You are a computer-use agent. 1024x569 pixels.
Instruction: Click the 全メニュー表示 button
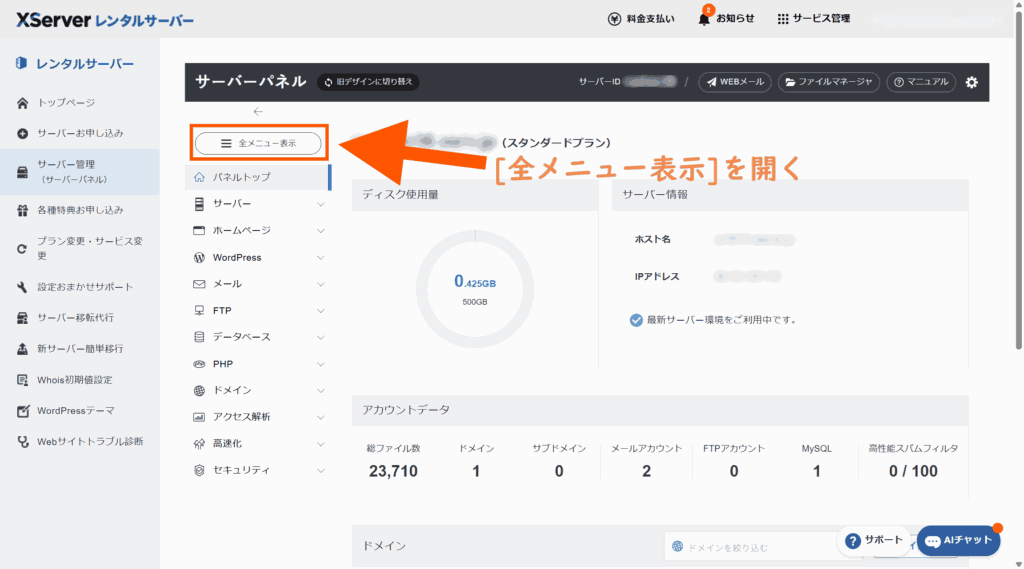click(x=258, y=144)
